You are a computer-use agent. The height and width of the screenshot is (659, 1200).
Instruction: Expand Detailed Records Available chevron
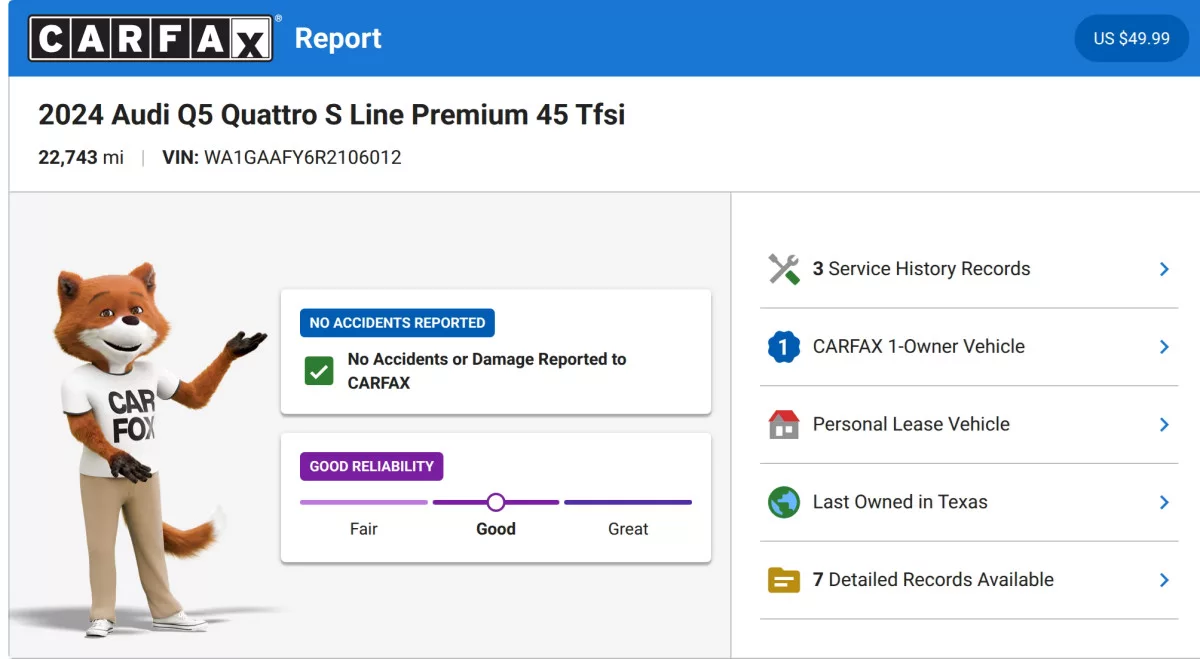point(1164,580)
